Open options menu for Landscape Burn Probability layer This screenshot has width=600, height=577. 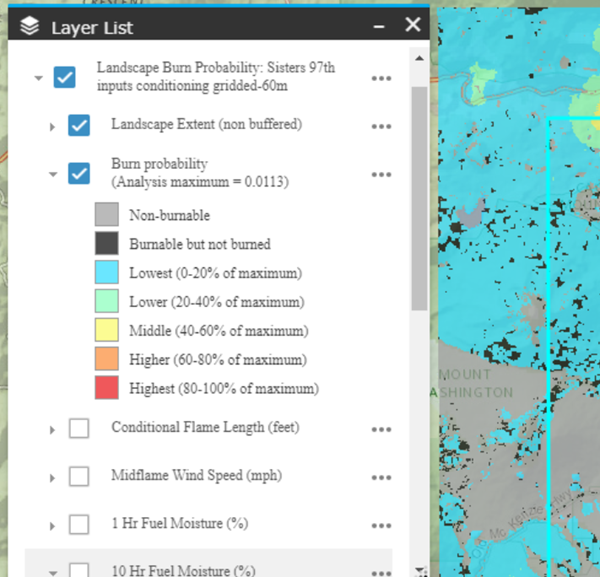point(380,78)
